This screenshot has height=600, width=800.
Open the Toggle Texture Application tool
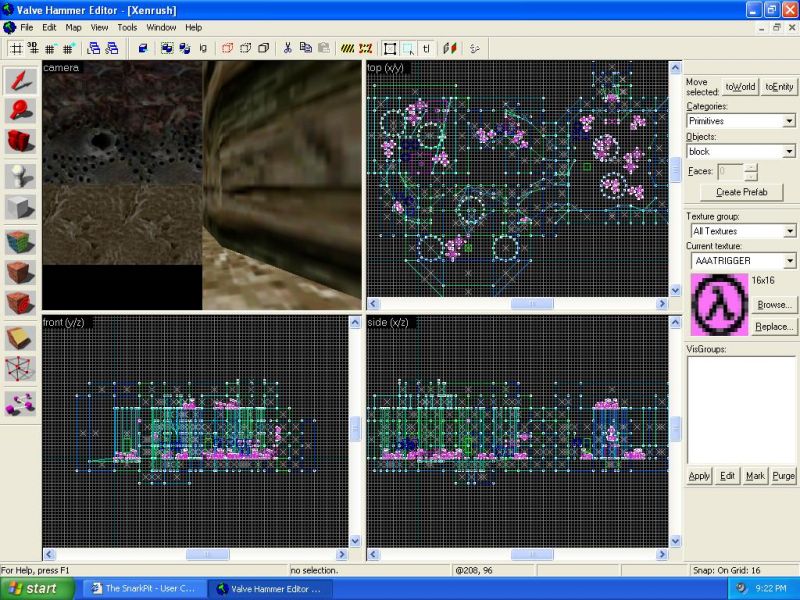(x=21, y=243)
